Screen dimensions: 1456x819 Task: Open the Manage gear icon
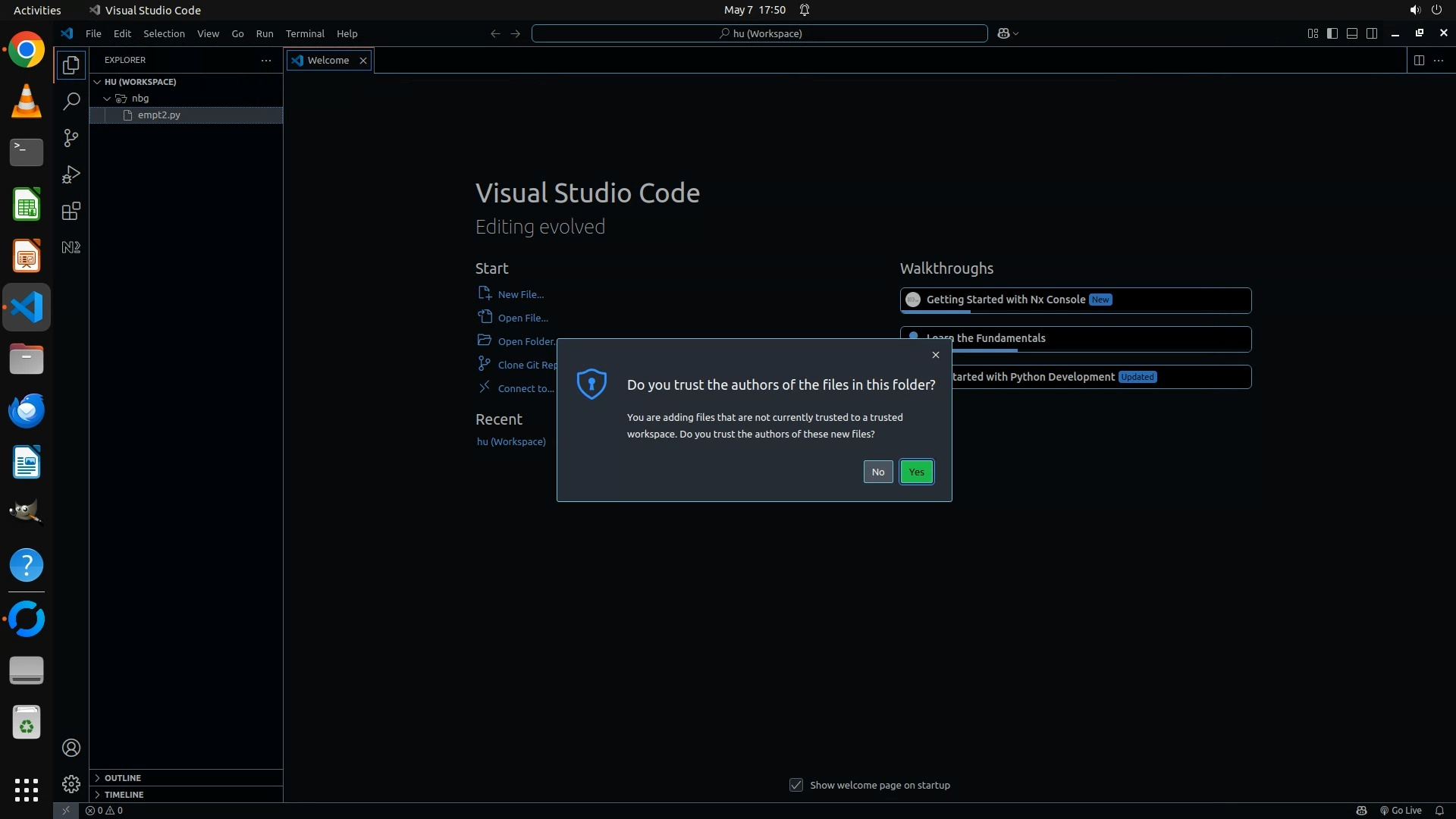point(71,783)
